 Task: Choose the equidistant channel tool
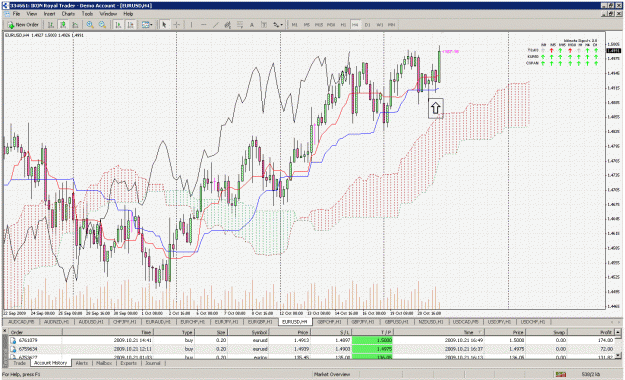228,25
